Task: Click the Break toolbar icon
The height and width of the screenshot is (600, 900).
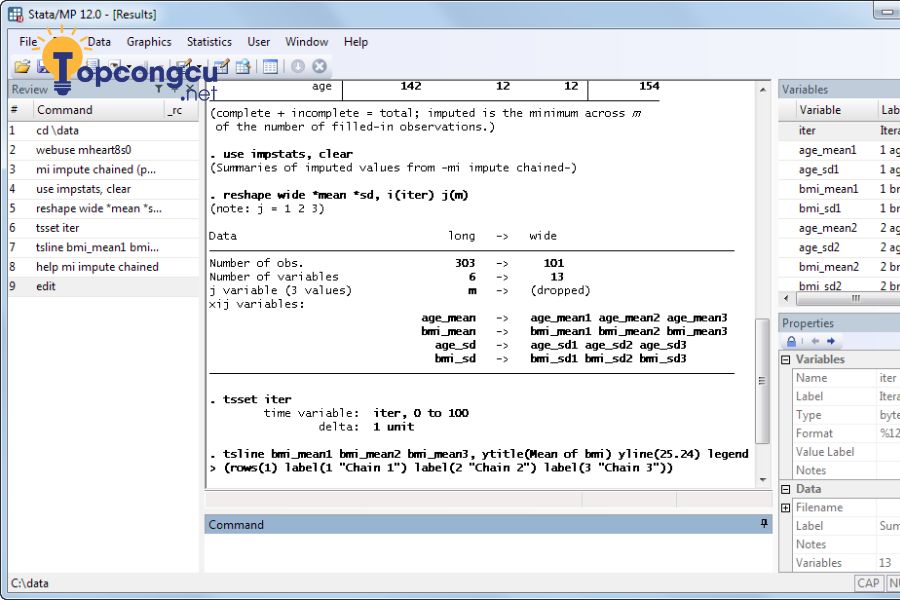Action: [320, 67]
